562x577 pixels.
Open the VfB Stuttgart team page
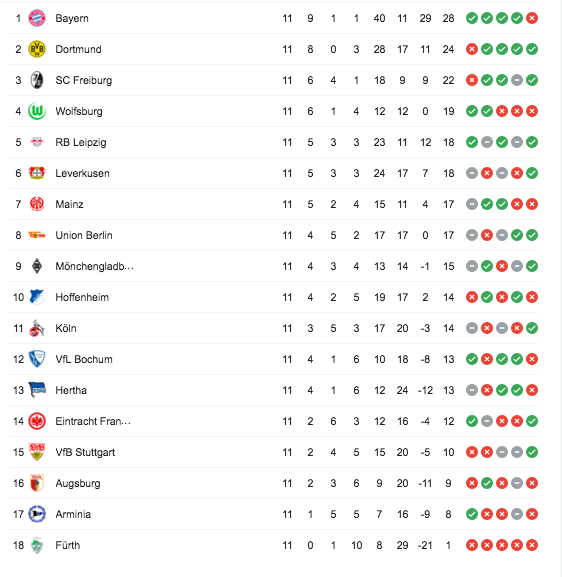[85, 452]
